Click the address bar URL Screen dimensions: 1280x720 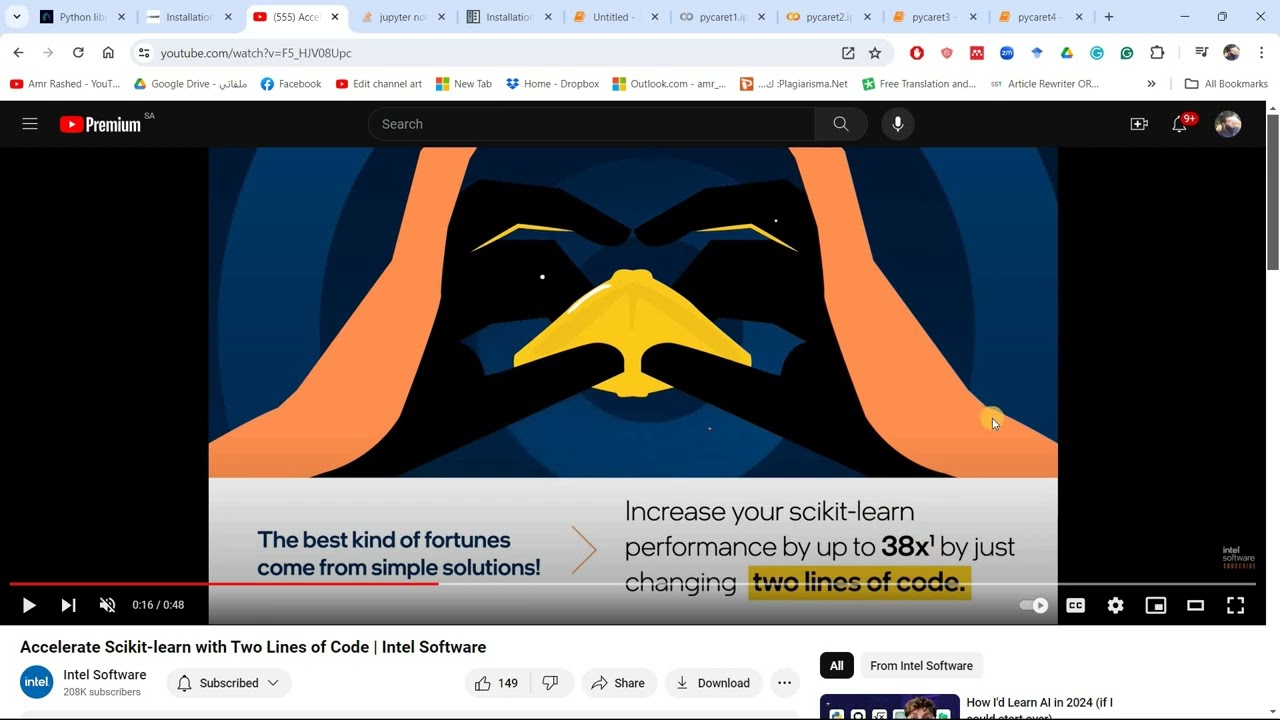click(x=256, y=53)
